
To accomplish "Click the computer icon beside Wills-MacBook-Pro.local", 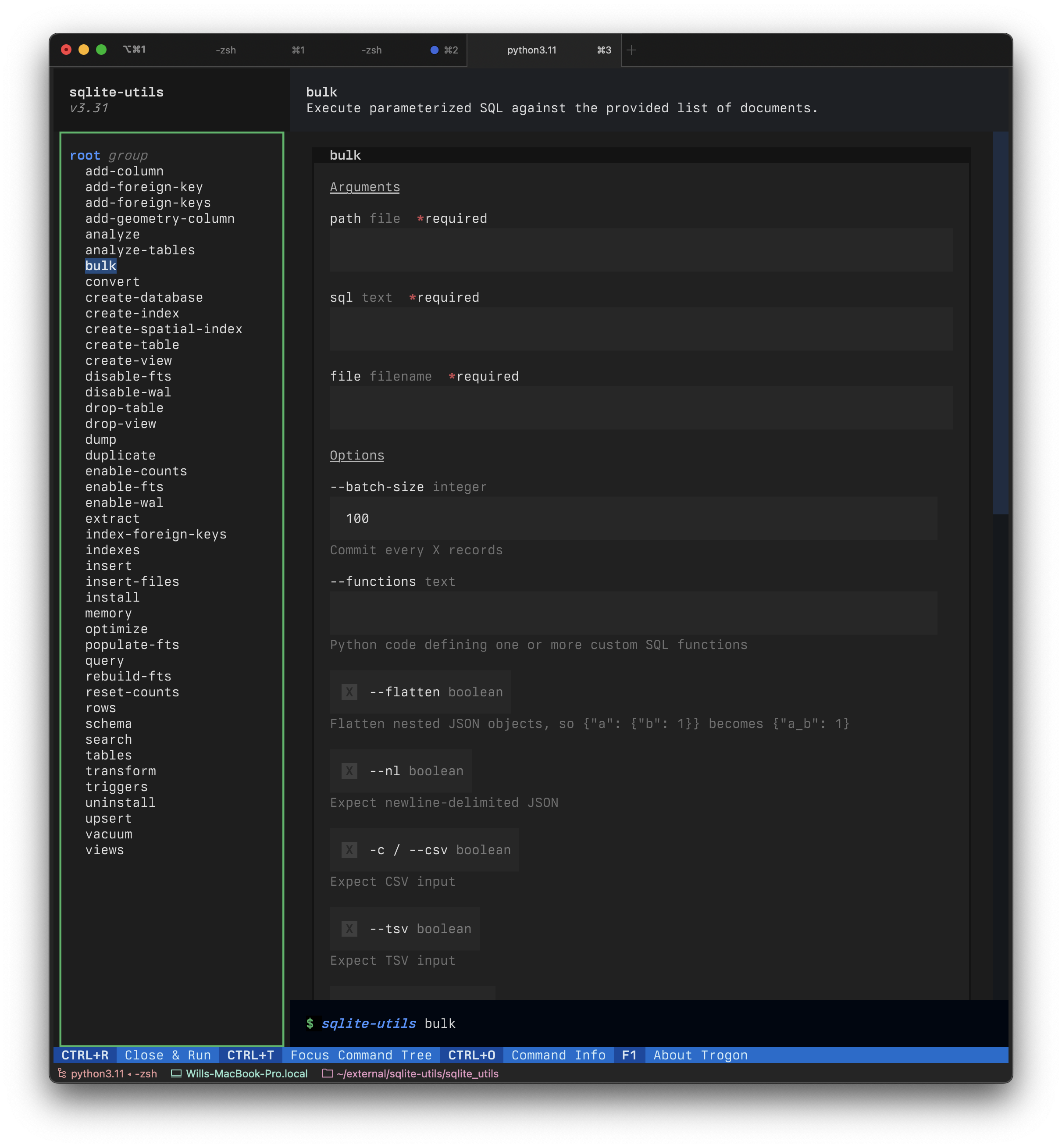I will pos(176,1073).
